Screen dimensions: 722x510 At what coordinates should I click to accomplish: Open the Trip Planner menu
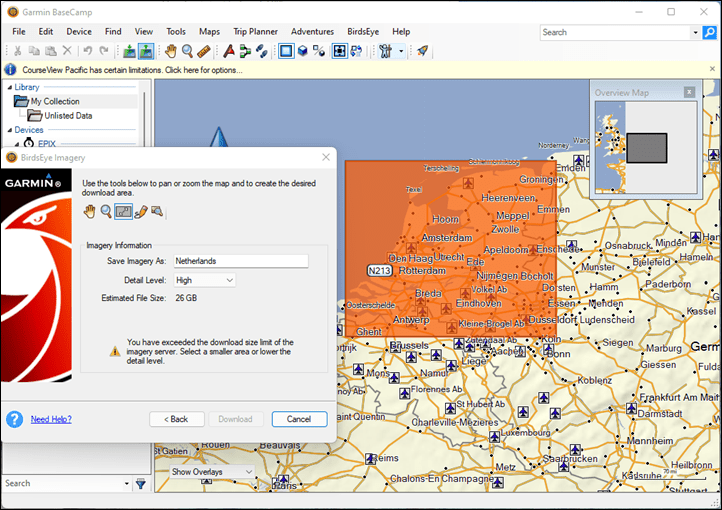[x=256, y=32]
